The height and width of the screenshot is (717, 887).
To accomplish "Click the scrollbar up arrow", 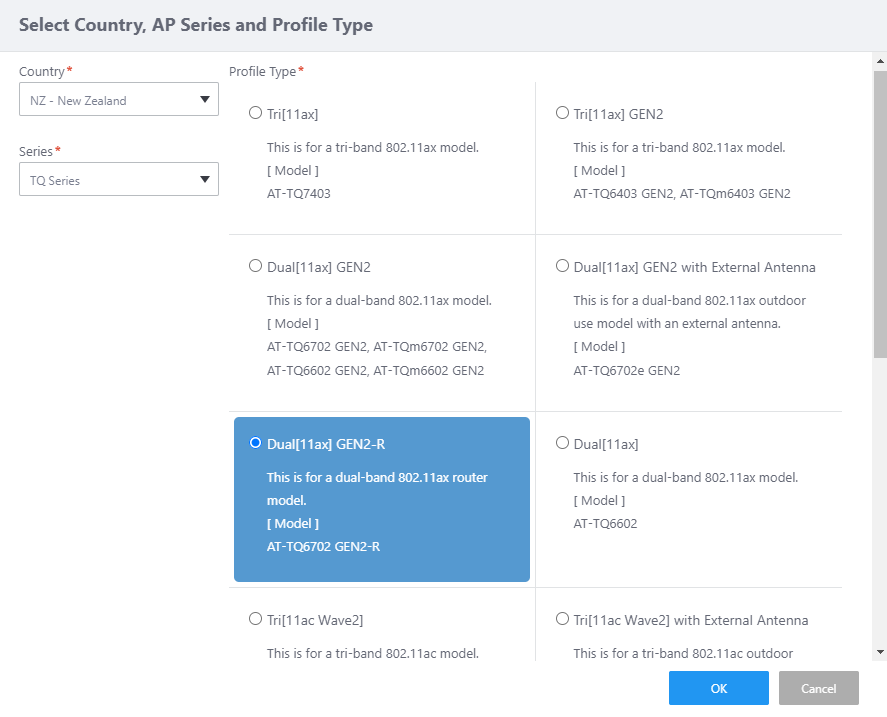I will (879, 62).
